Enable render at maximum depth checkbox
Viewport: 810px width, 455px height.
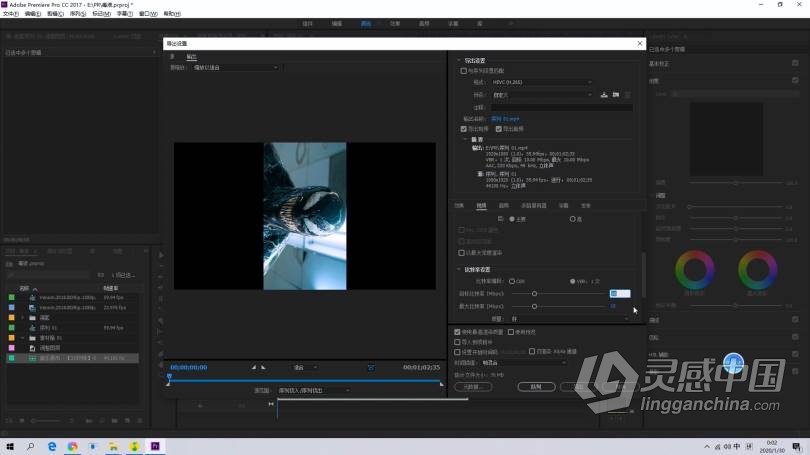click(x=461, y=253)
